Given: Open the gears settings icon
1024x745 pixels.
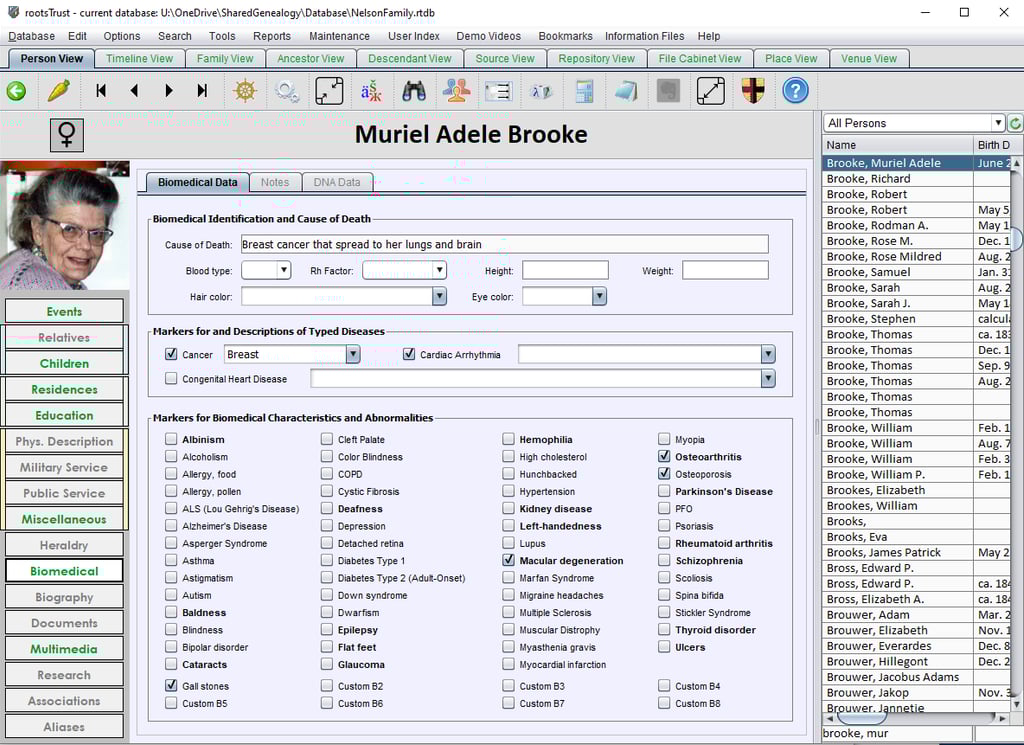Looking at the screenshot, I should [287, 91].
